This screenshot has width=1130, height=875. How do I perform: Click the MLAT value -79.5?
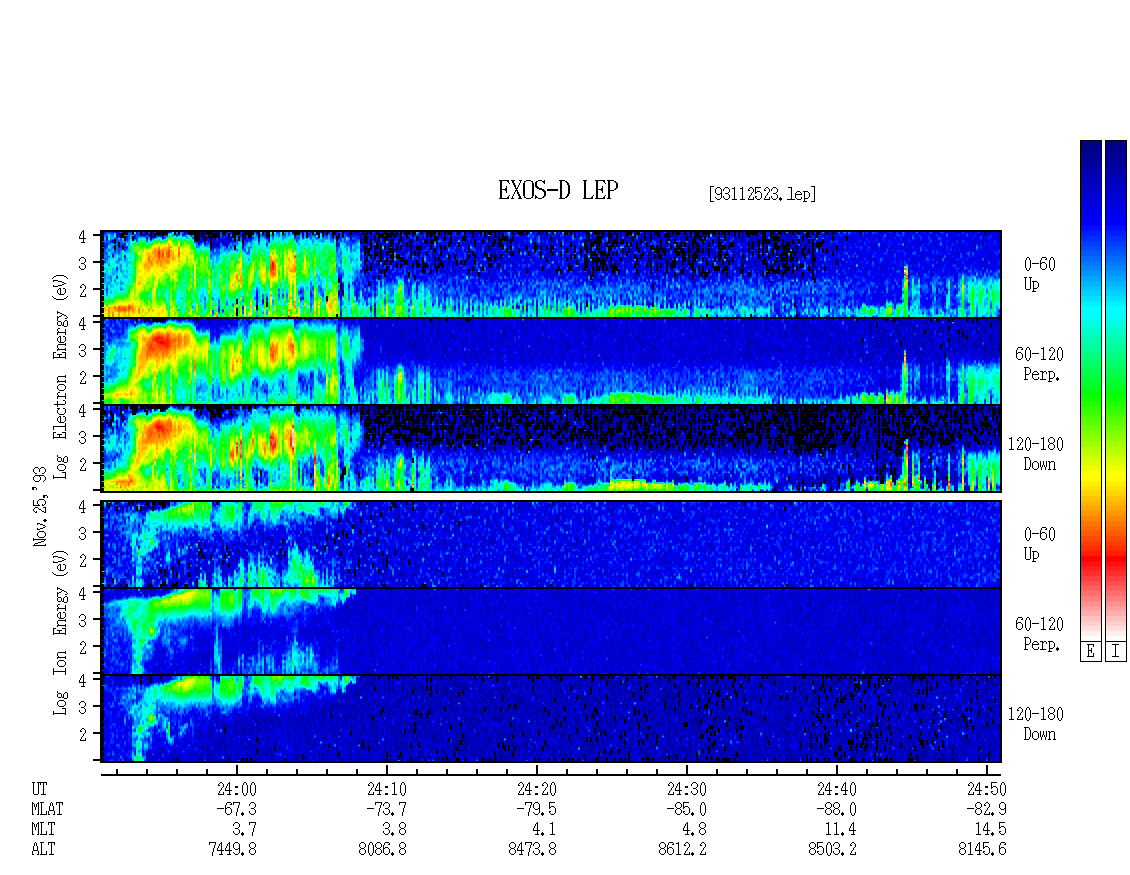pos(536,809)
